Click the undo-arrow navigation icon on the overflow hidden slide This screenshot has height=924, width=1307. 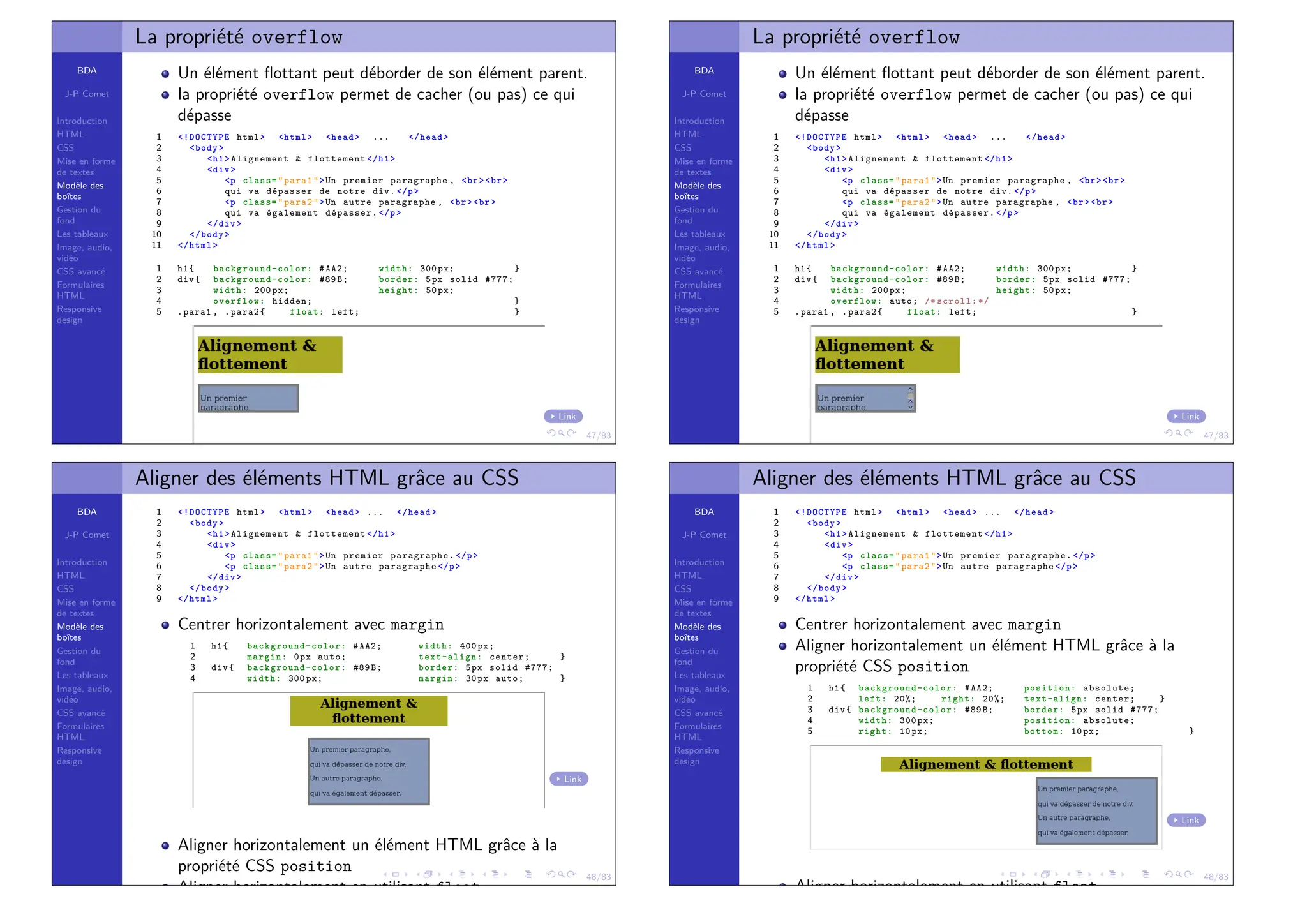pyautogui.click(x=551, y=433)
